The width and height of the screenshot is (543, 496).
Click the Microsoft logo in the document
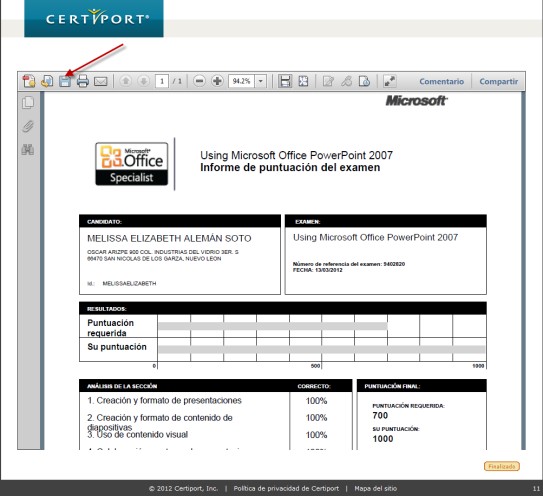coord(417,101)
